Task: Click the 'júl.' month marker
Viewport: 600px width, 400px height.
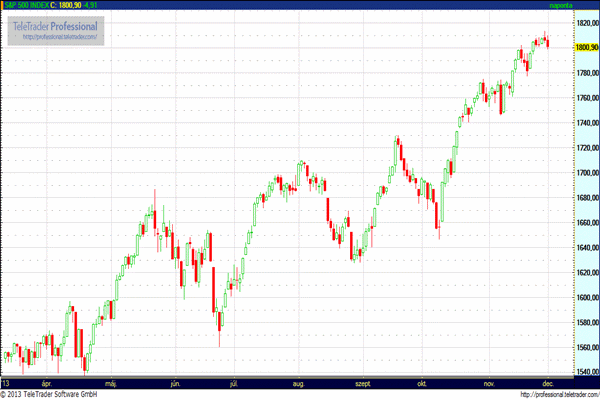Action: tap(234, 384)
